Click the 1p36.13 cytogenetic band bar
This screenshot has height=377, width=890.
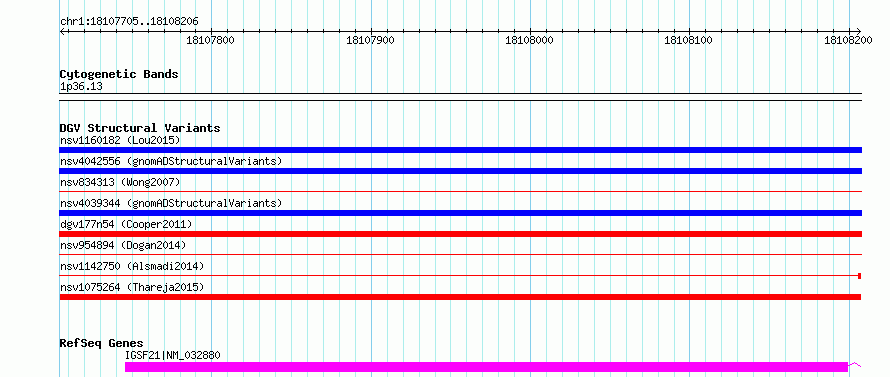point(461,97)
